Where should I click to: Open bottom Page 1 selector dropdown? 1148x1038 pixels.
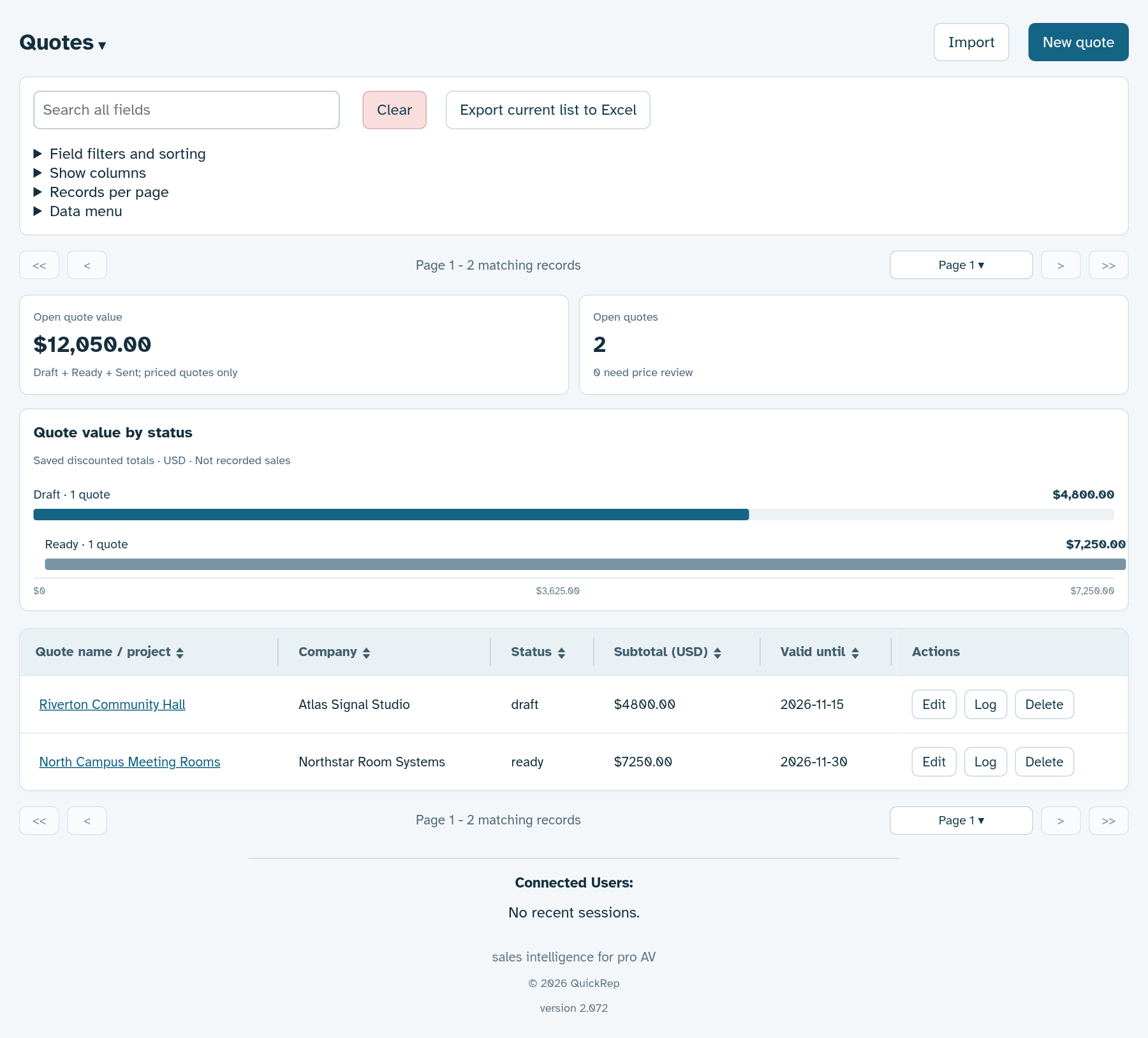pos(961,821)
